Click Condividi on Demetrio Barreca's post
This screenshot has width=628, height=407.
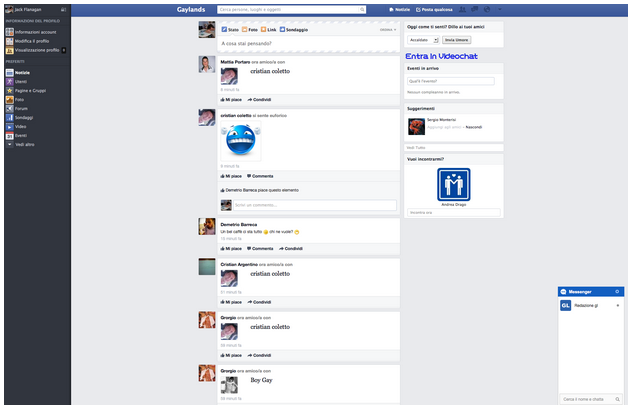pyautogui.click(x=291, y=248)
